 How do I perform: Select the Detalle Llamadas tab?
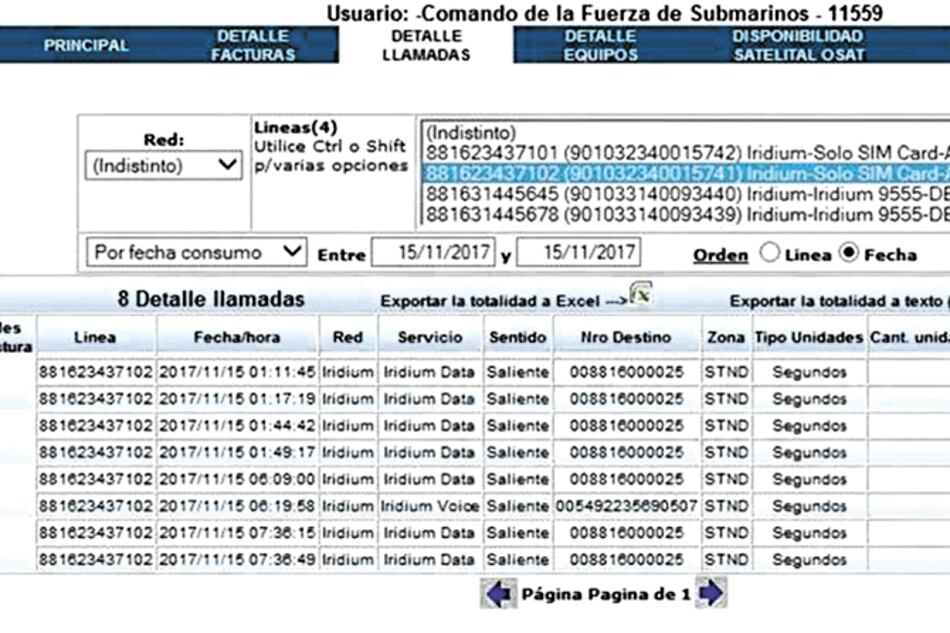[x=426, y=45]
